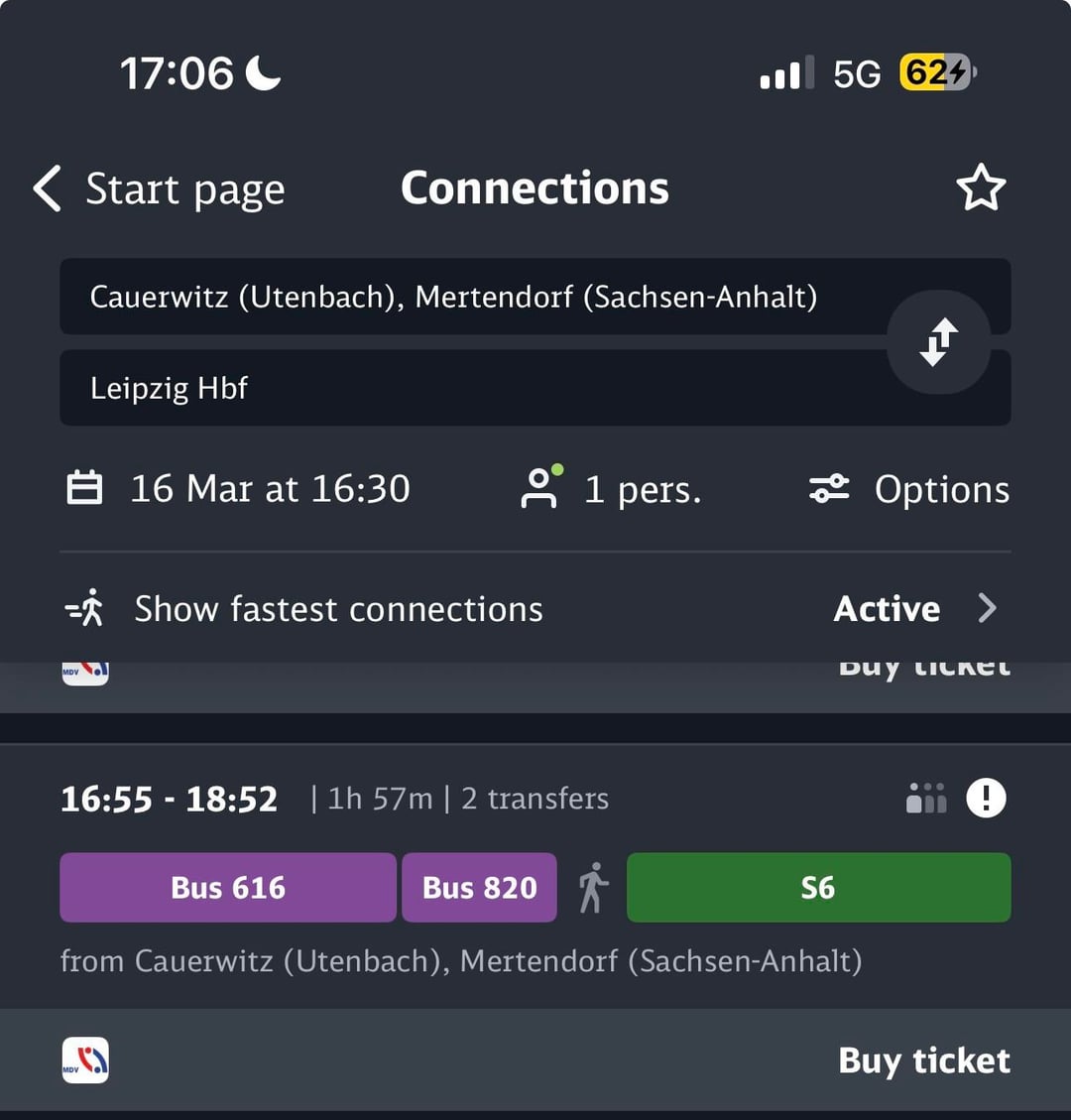Tap the back arrow chevron
This screenshot has height=1120, width=1071.
click(x=47, y=188)
